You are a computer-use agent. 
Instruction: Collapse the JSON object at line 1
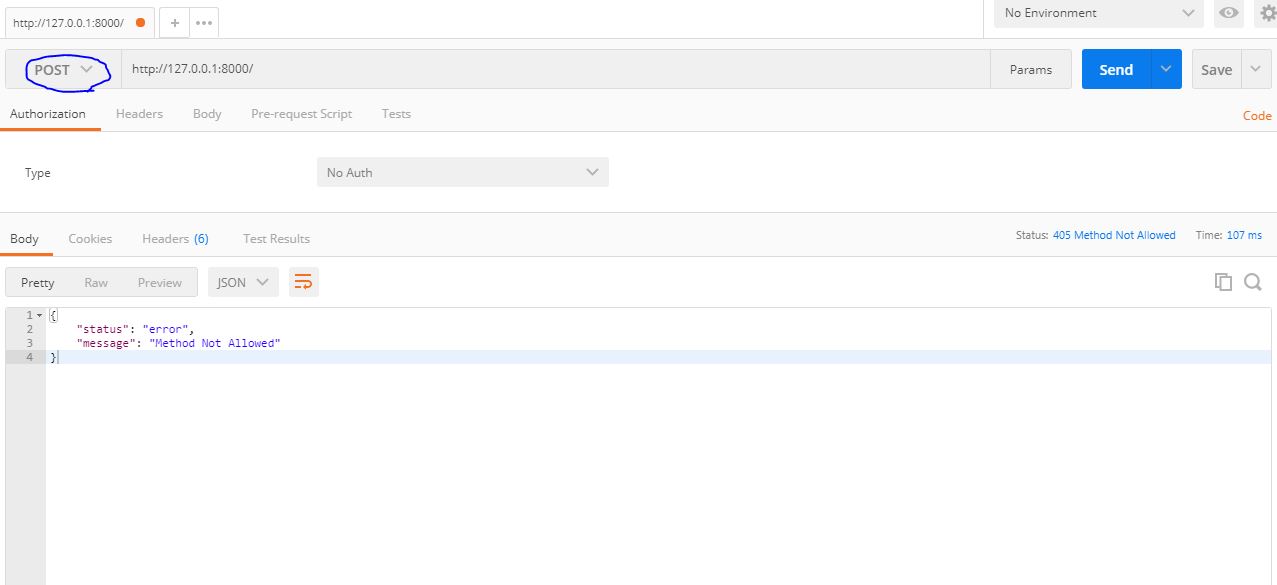click(39, 316)
